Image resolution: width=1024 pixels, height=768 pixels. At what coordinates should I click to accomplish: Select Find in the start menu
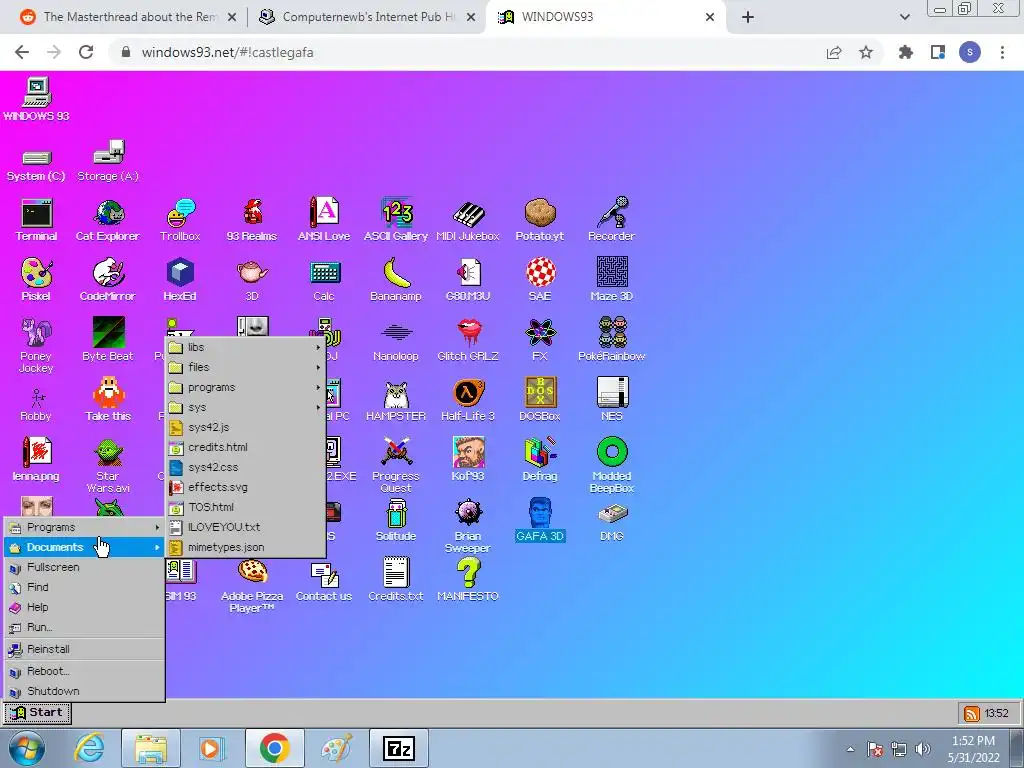pyautogui.click(x=84, y=587)
